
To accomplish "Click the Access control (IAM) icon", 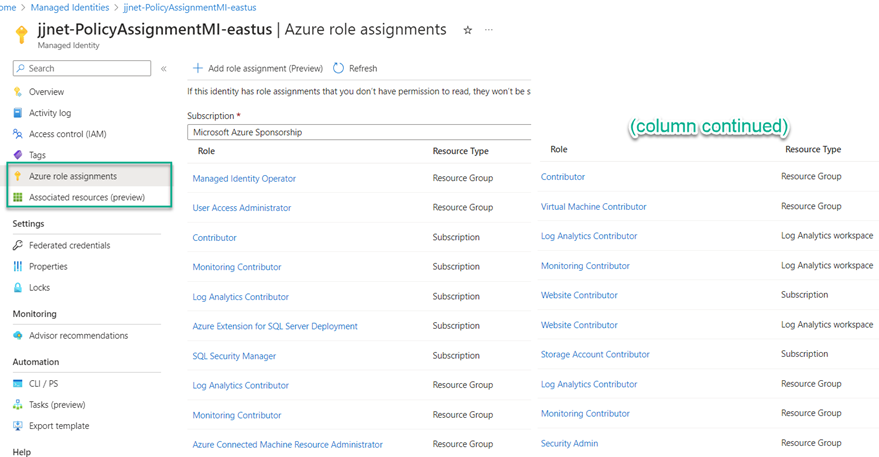I will (x=18, y=134).
